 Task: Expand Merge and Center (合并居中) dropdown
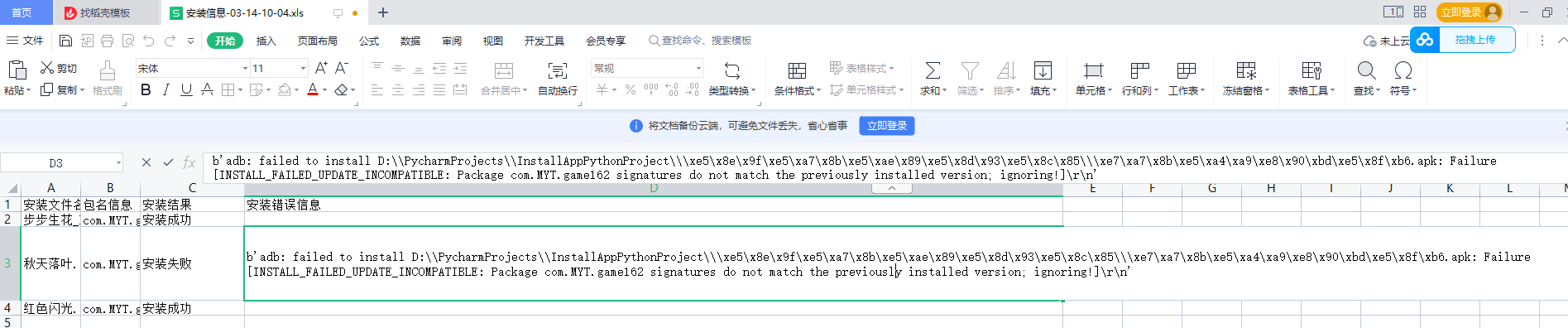pos(525,91)
